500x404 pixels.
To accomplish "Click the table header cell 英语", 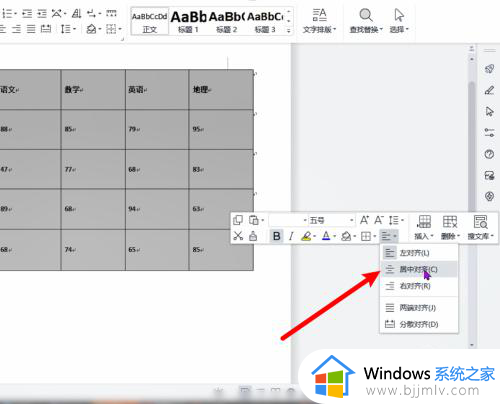I will click(x=157, y=89).
